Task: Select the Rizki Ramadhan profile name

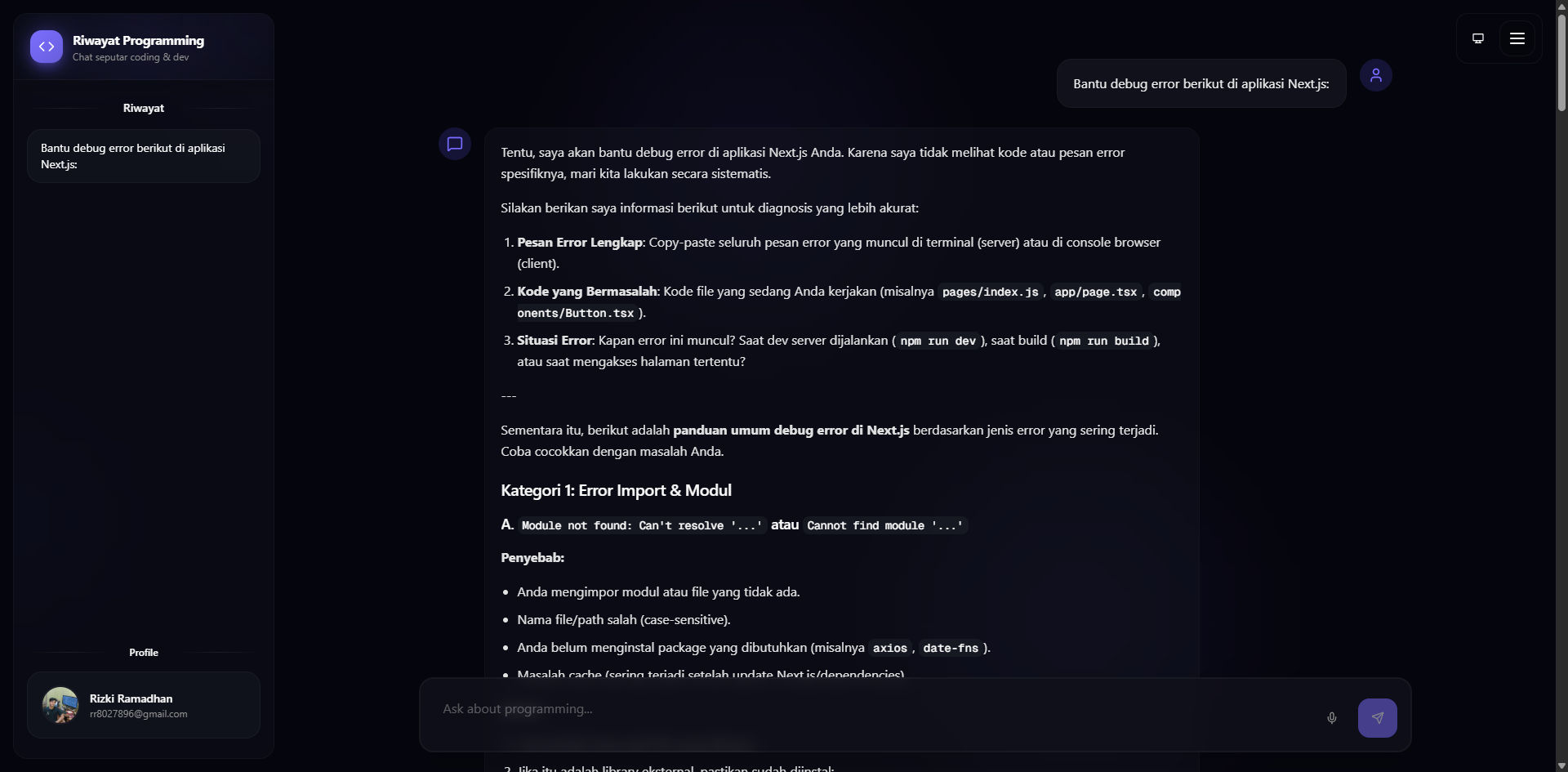Action: pyautogui.click(x=131, y=698)
